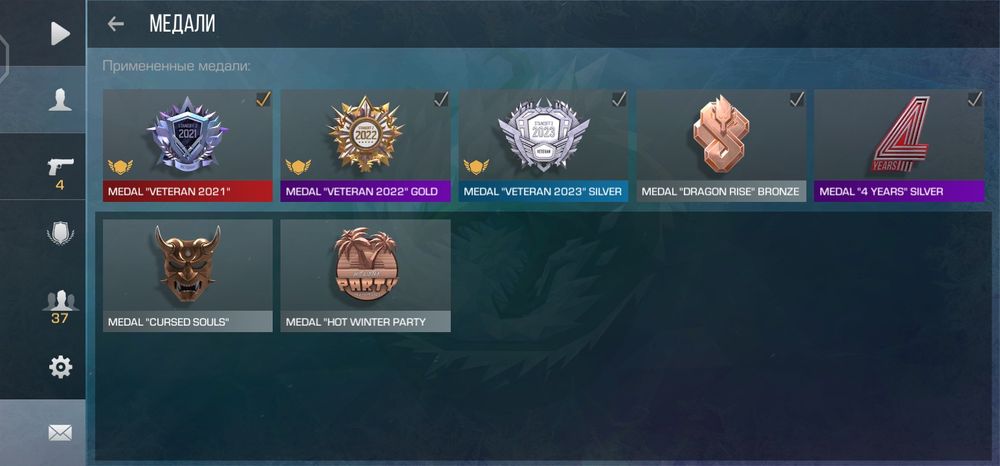Screen dimensions: 1000x466
Task: Click the Veteran 2023 silver winged badge
Action: 543,134
